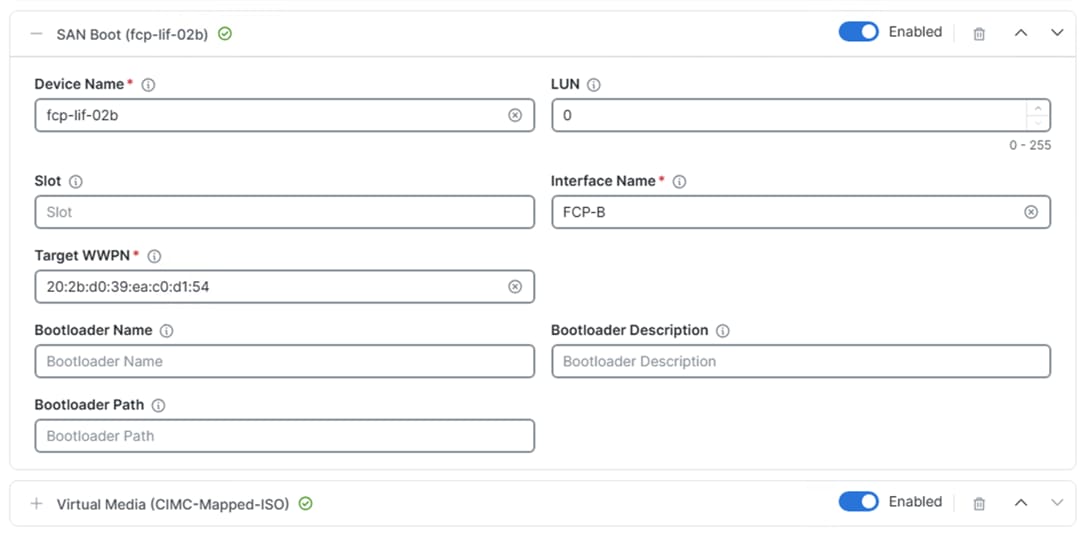Click the Virtual Media (CIMC-Mapped-ISO) title
The width and height of the screenshot is (1090, 543).
pos(172,504)
